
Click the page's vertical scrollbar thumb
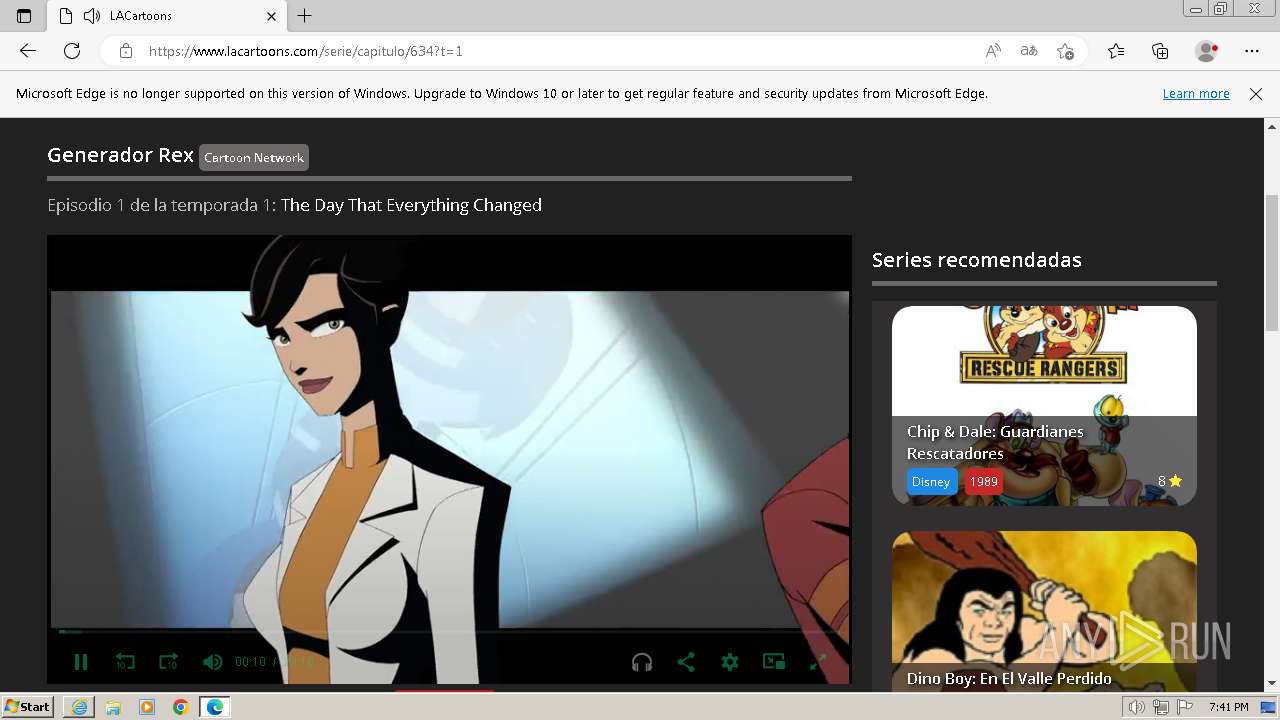click(1272, 262)
